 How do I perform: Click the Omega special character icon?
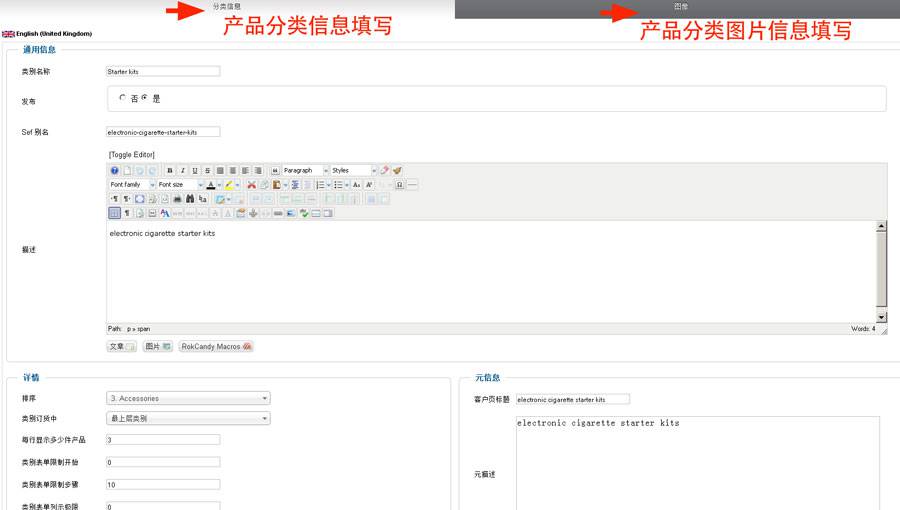coord(399,185)
